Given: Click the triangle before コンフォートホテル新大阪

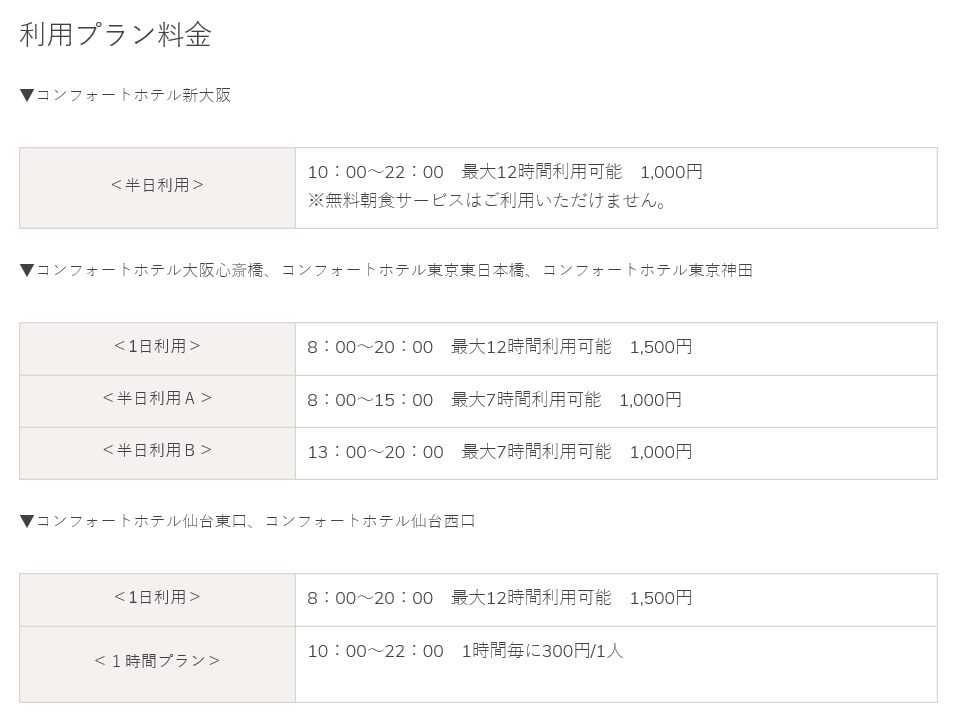Looking at the screenshot, I should coord(27,95).
